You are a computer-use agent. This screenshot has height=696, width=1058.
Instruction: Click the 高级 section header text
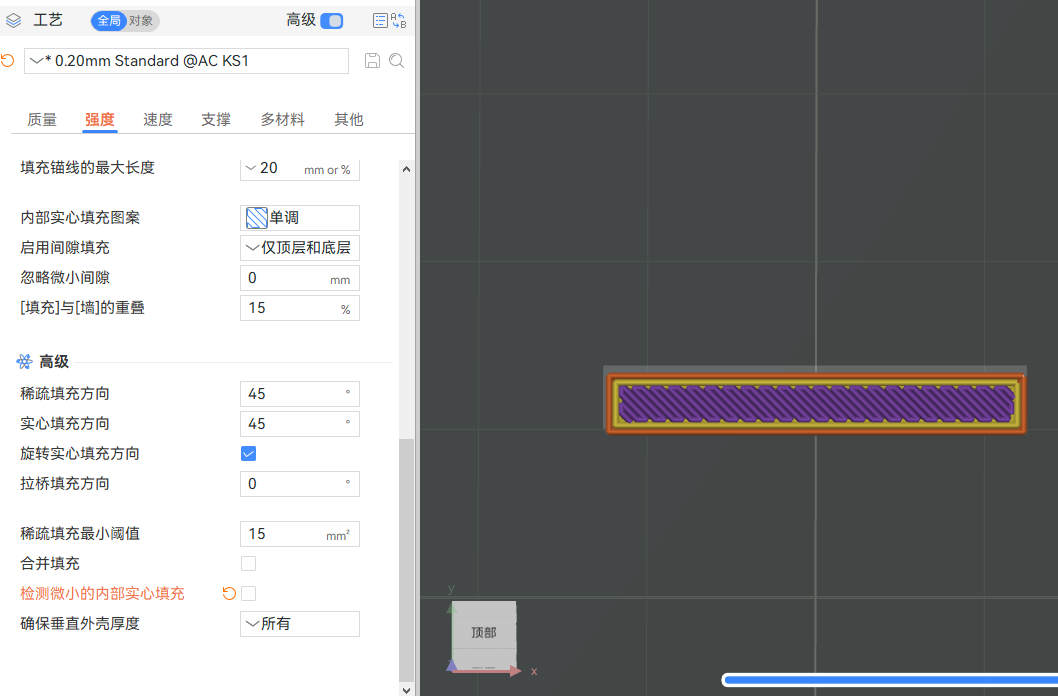(54, 362)
